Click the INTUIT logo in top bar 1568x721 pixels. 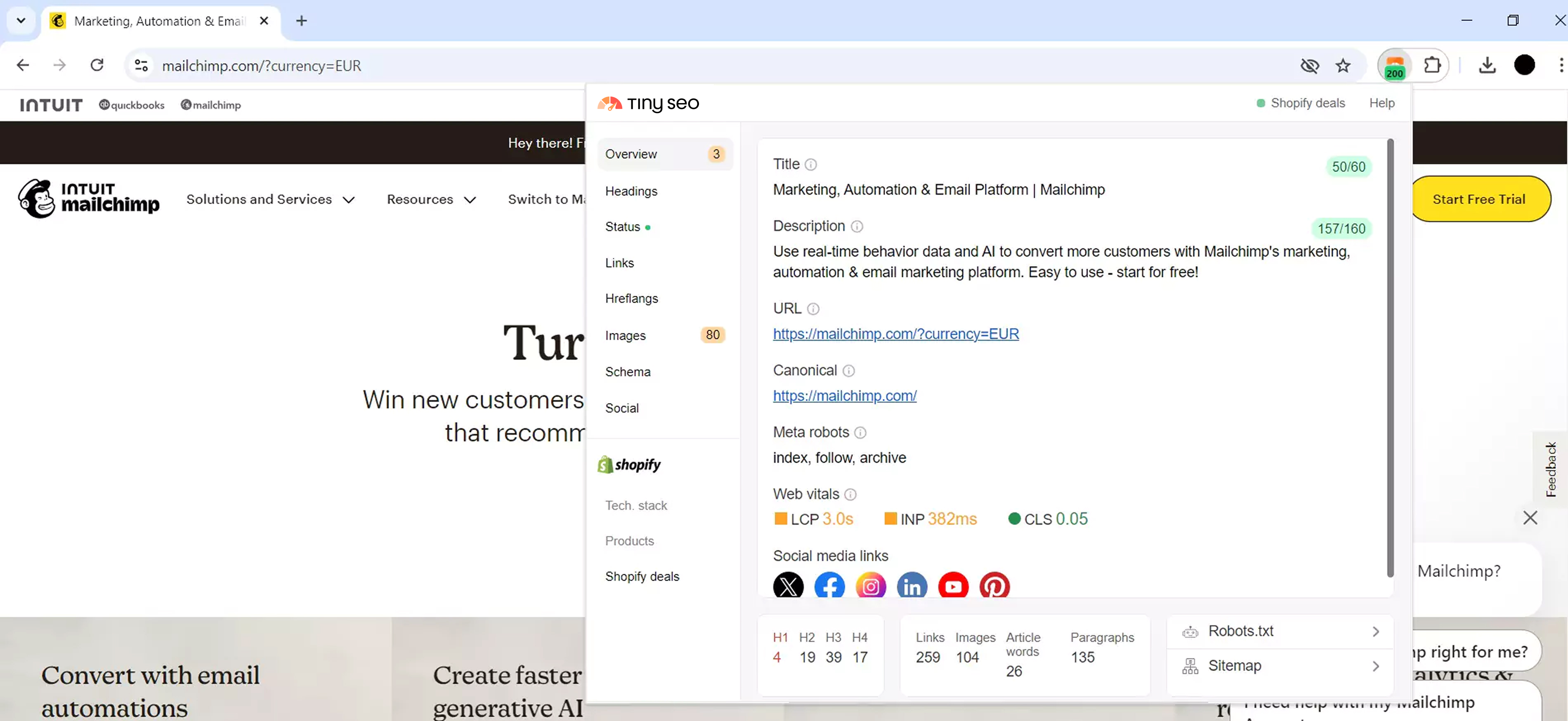point(51,105)
